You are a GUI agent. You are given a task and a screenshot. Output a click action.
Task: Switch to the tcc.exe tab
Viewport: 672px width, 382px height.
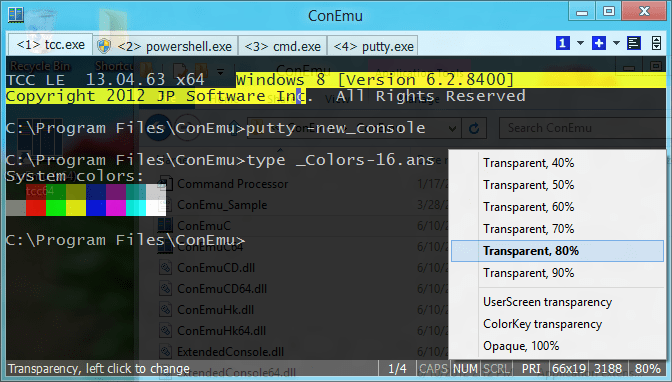pos(51,45)
